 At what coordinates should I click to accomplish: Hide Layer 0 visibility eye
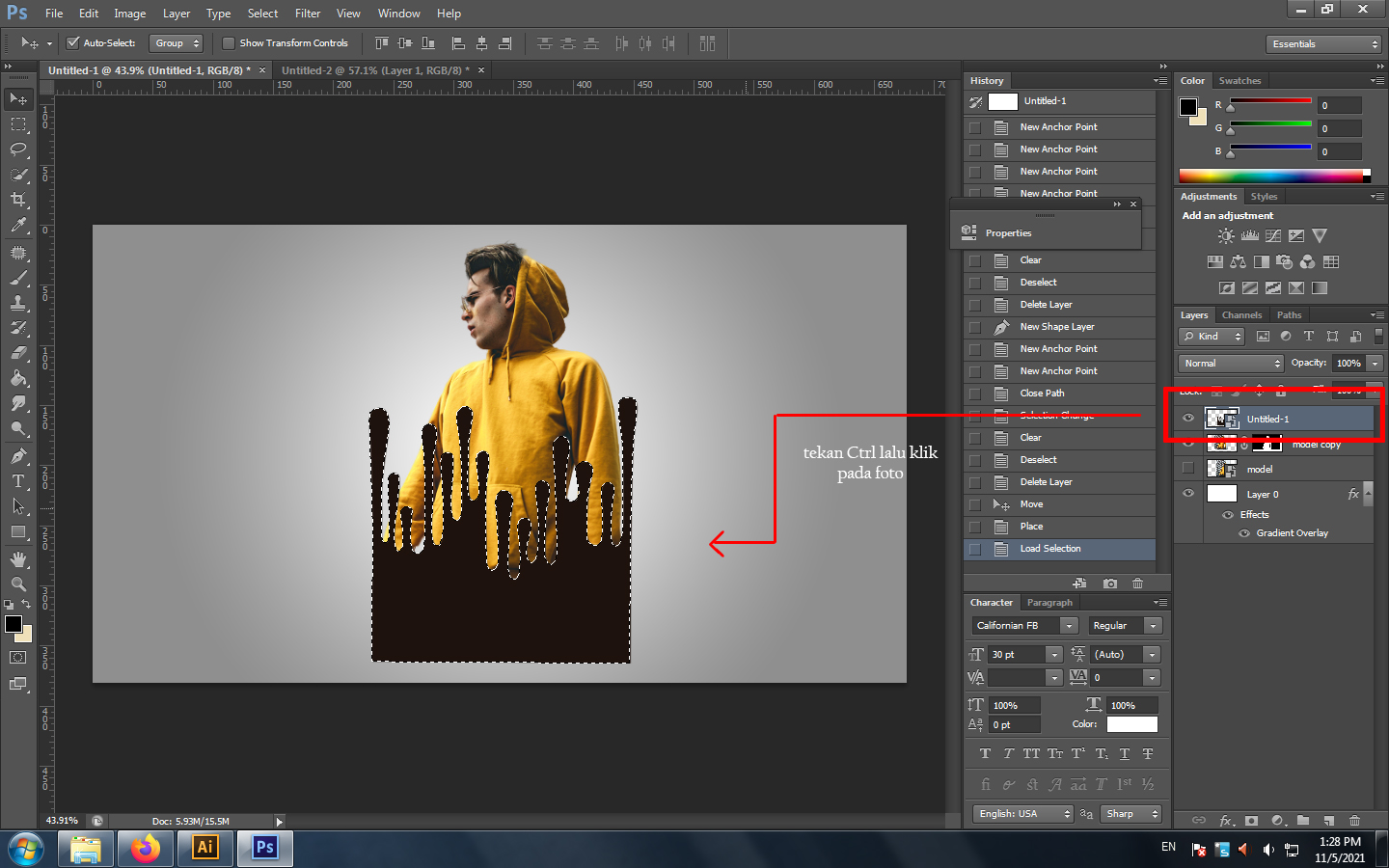click(1188, 494)
